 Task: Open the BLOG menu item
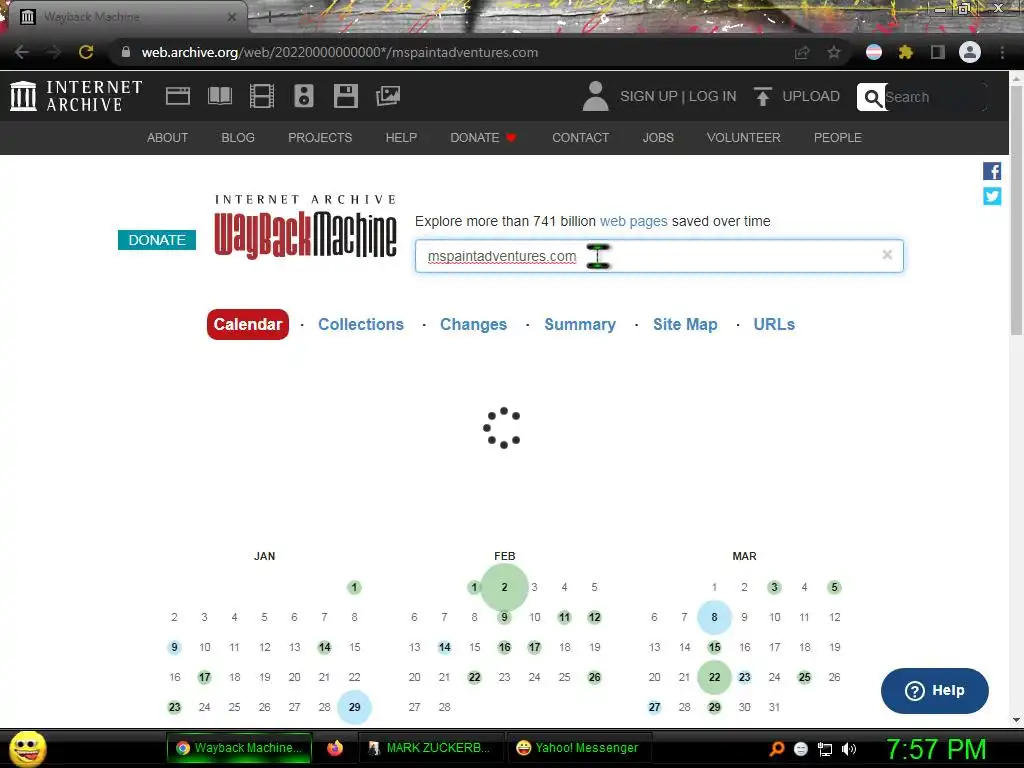pos(238,138)
